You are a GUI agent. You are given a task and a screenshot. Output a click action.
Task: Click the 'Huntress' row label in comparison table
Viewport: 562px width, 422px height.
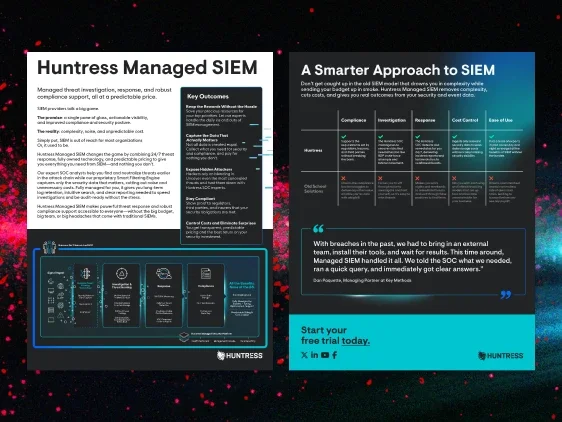click(x=313, y=151)
